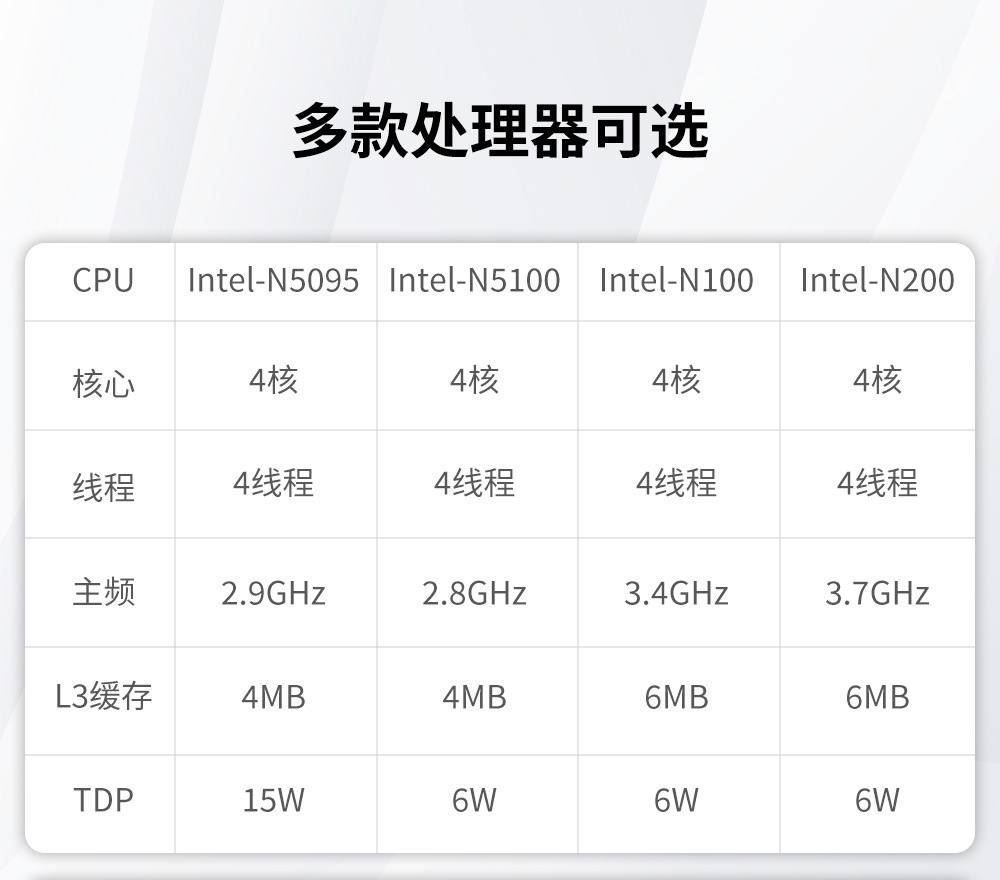Select the 6MB cache cell under Intel-N200
The height and width of the screenshot is (880, 1000).
coord(877,697)
